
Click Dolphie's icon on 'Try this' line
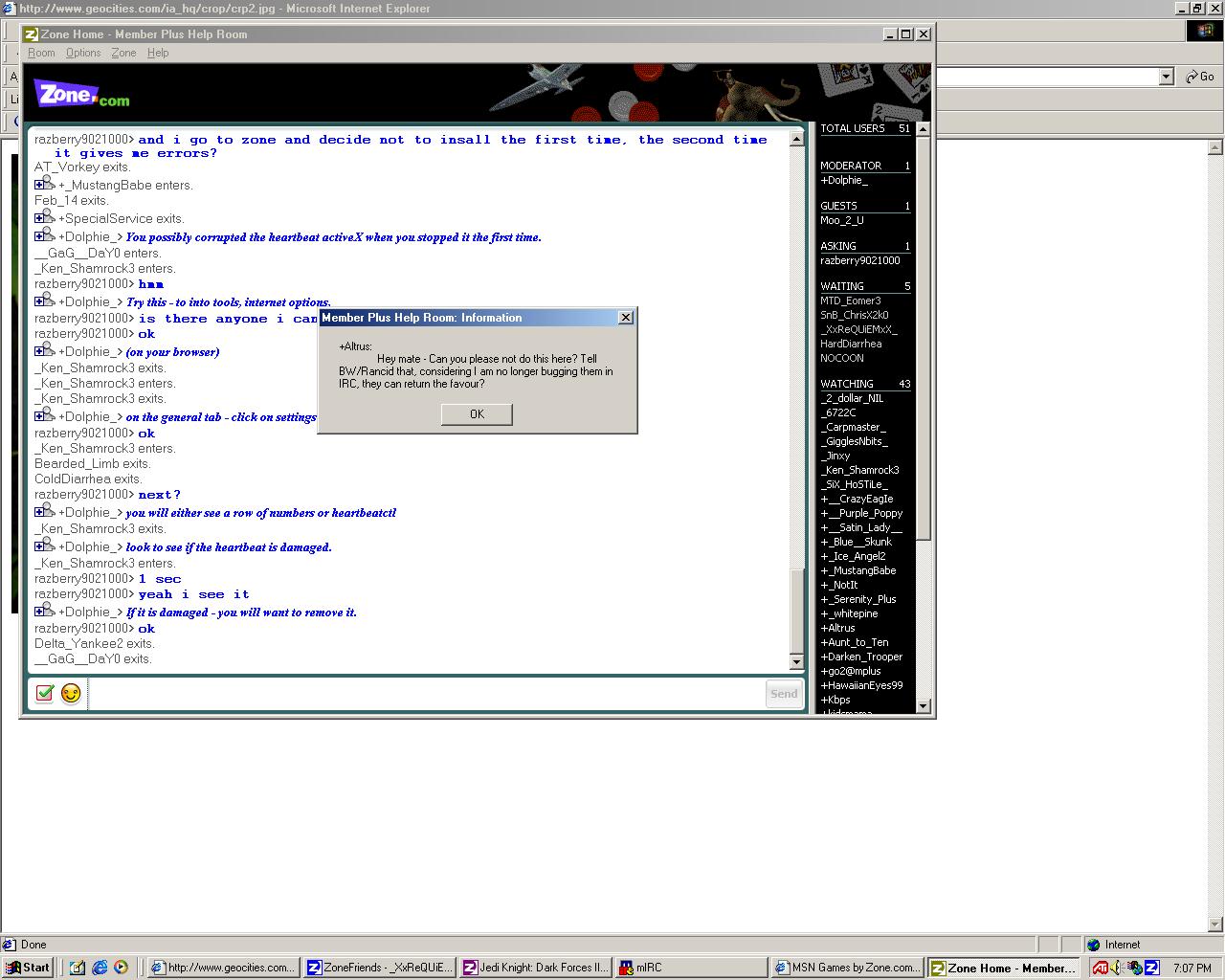click(x=45, y=301)
